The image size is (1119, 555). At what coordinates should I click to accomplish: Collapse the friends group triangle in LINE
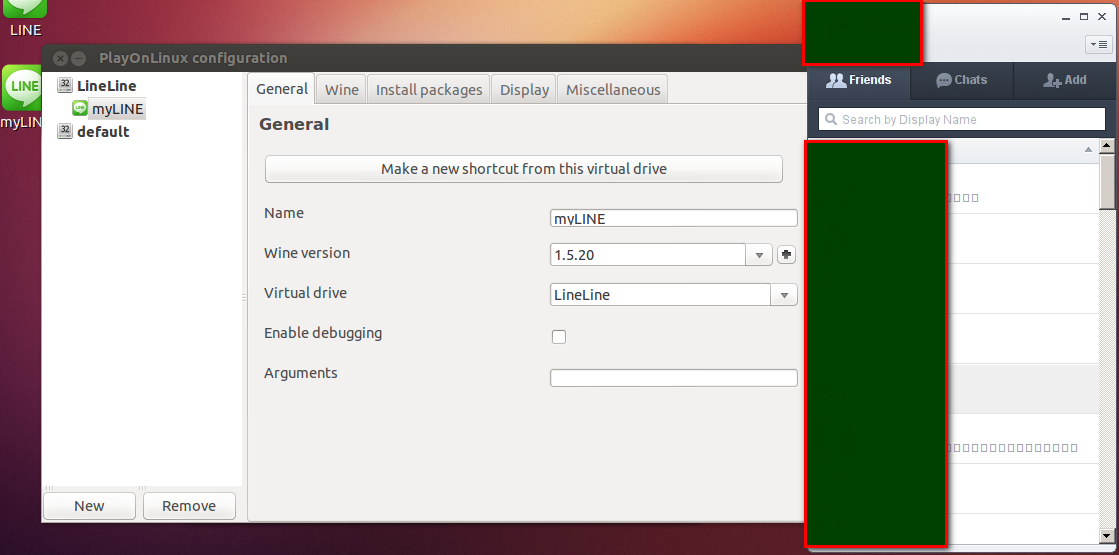pos(1088,149)
